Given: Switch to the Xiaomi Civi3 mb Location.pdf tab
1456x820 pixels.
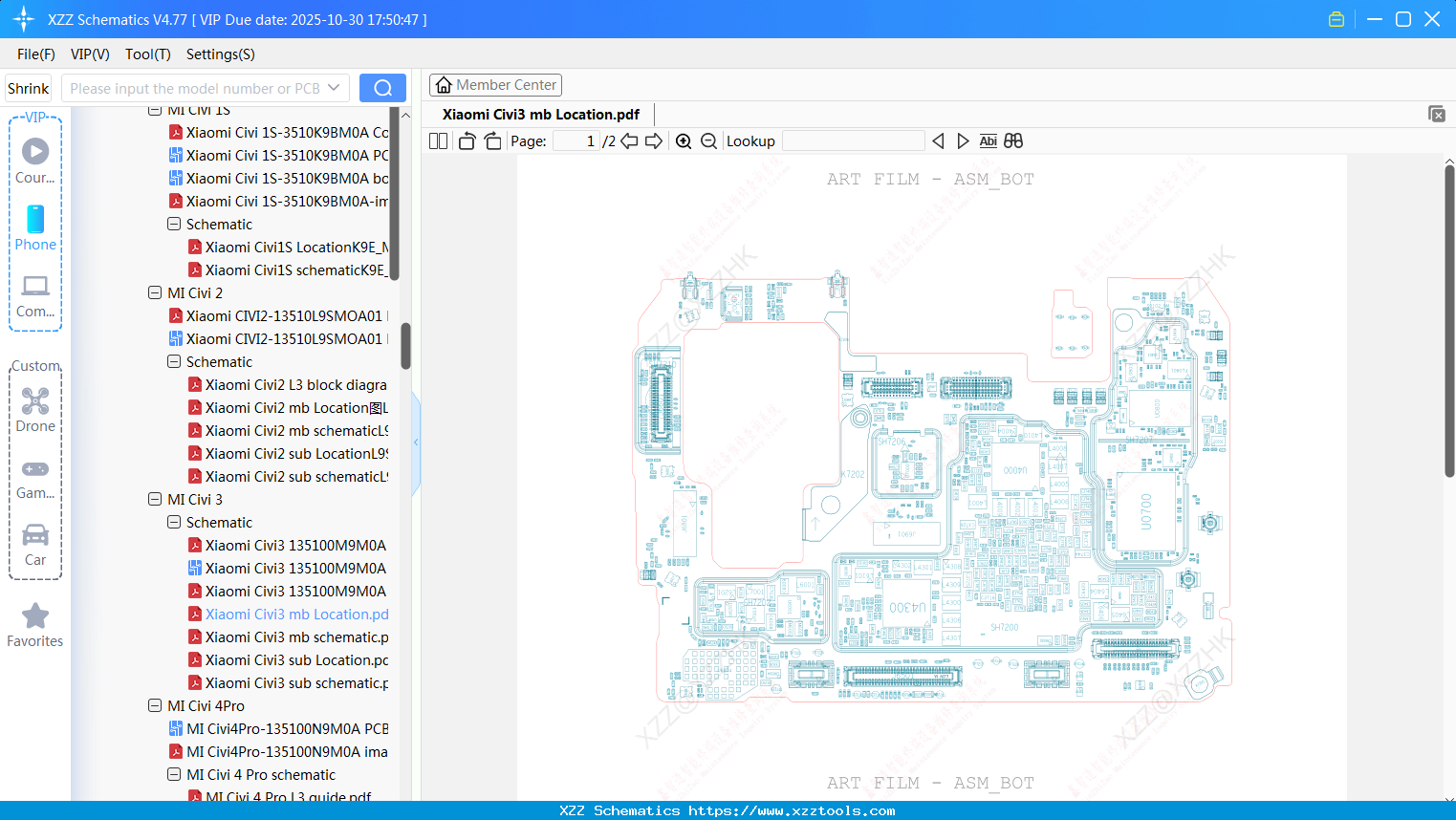Looking at the screenshot, I should click(539, 114).
